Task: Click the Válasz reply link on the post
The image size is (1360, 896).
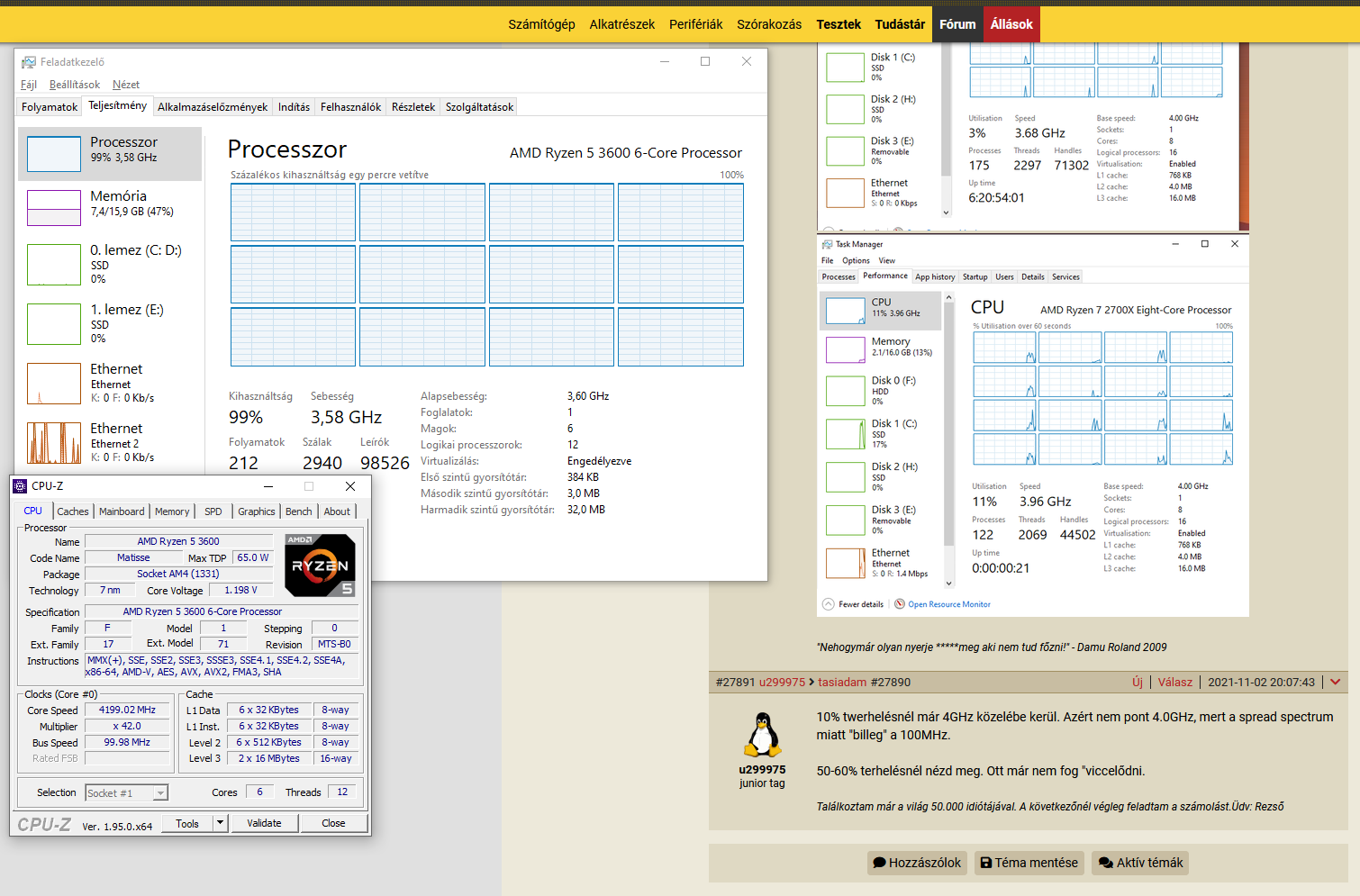Action: coord(1175,683)
